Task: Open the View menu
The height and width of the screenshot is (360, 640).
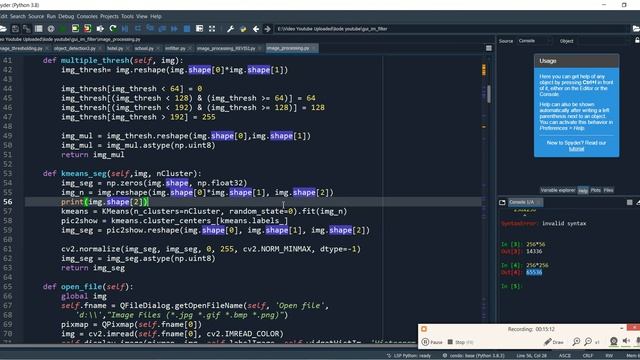Action: click(x=142, y=16)
